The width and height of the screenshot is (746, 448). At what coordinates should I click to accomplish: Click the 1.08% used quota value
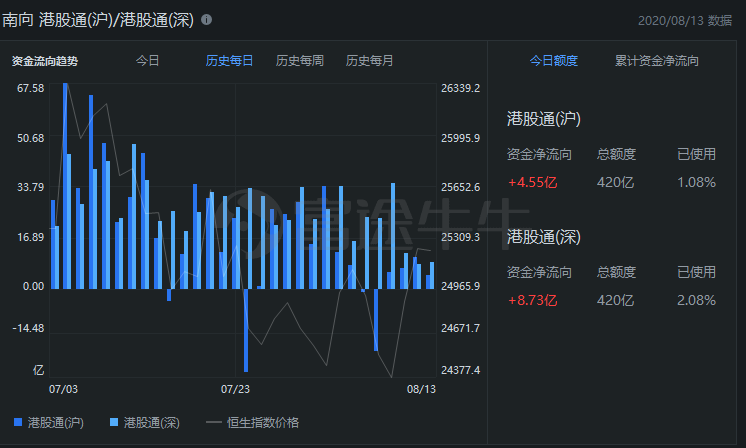click(696, 183)
